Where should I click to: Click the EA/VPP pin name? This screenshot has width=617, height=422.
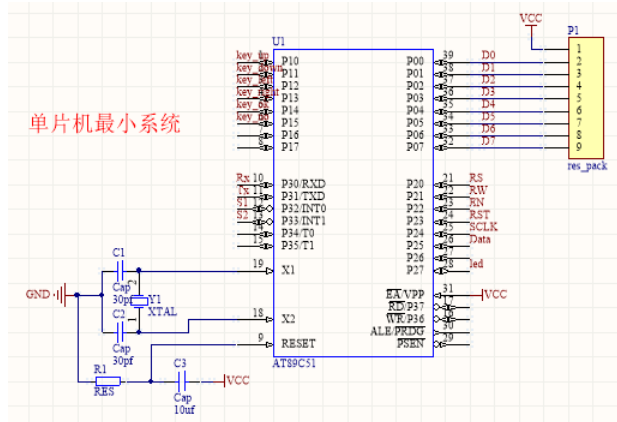click(405, 294)
